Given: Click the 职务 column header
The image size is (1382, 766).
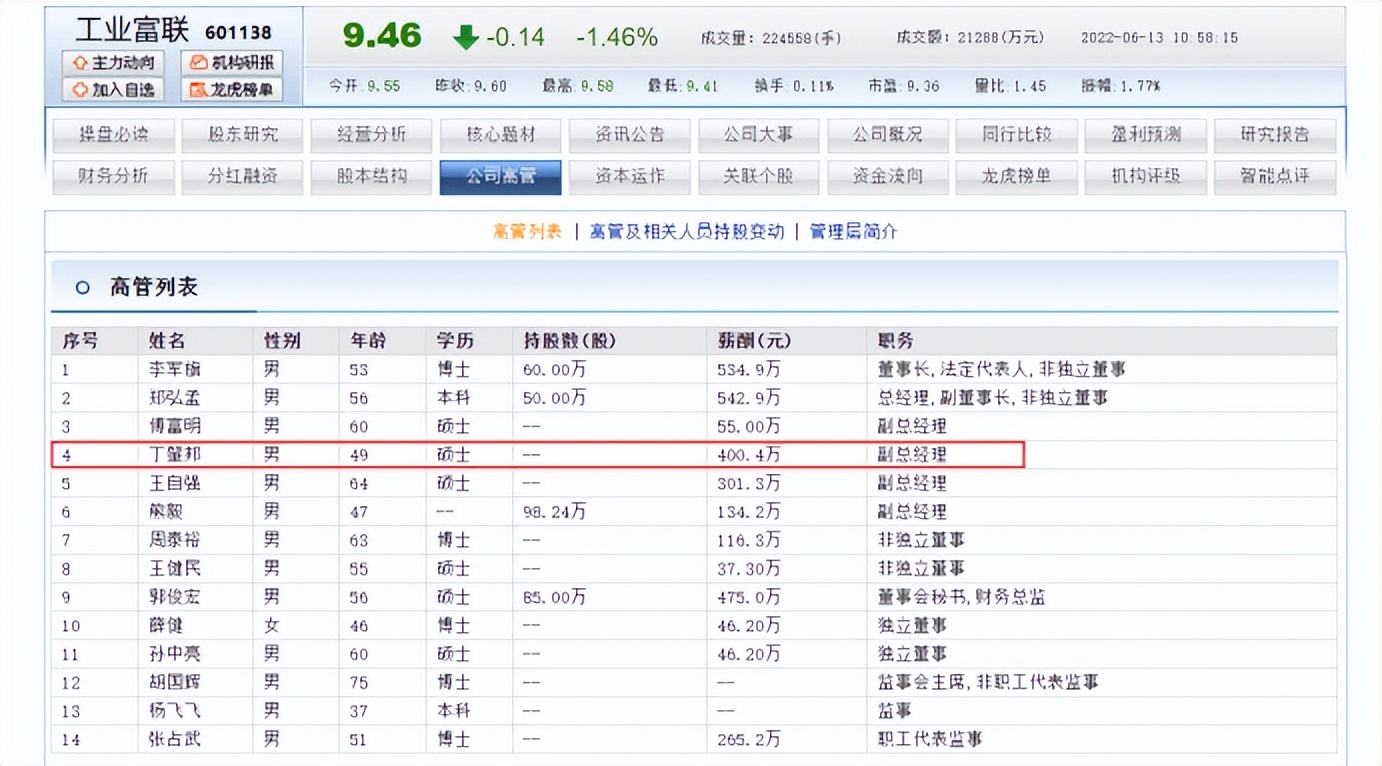Looking at the screenshot, I should pos(895,341).
